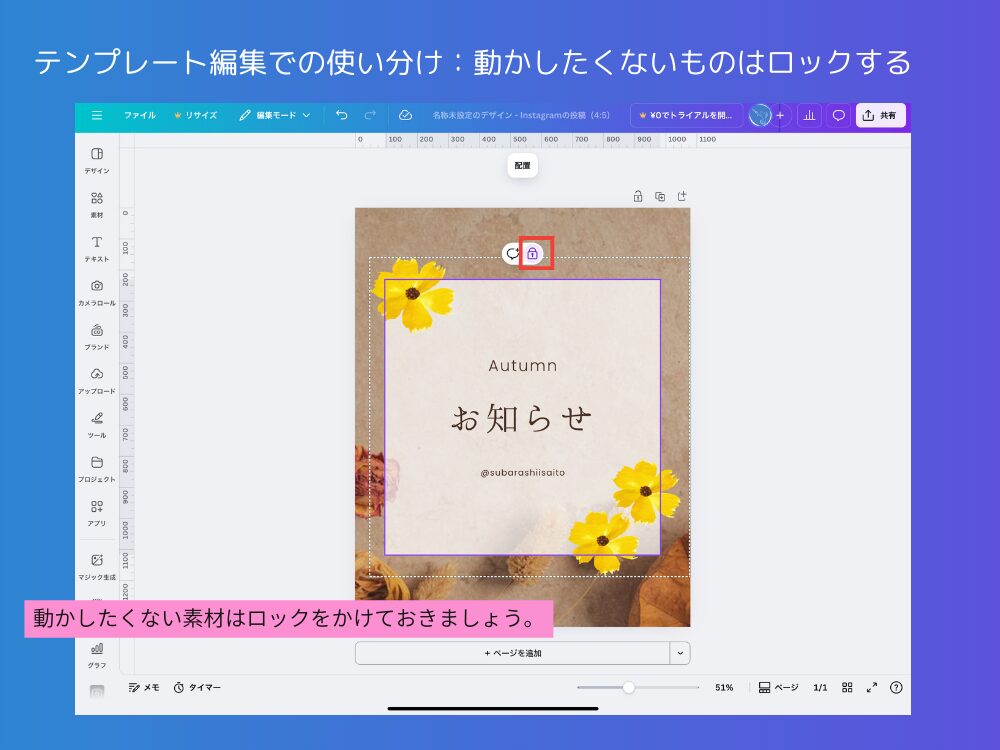Enable fullscreen presentation mode from status bar
This screenshot has height=750, width=1000.
[x=871, y=688]
